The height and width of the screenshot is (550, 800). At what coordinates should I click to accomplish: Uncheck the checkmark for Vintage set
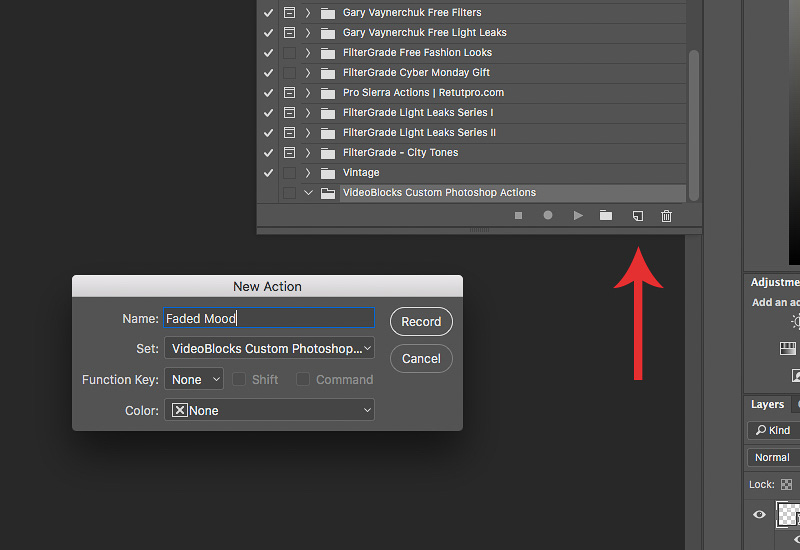coord(268,172)
